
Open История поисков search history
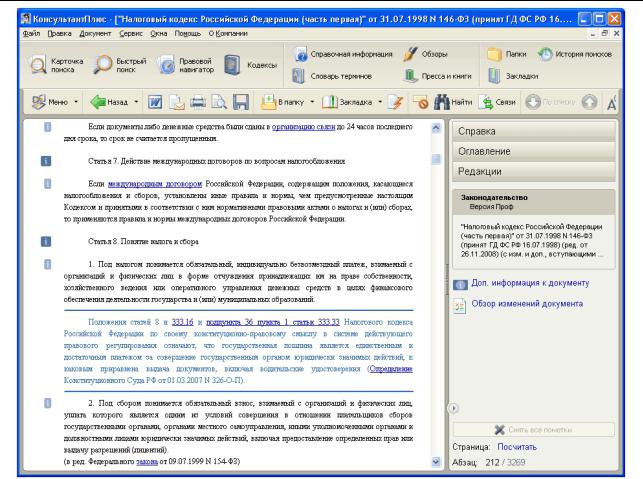tap(575, 54)
